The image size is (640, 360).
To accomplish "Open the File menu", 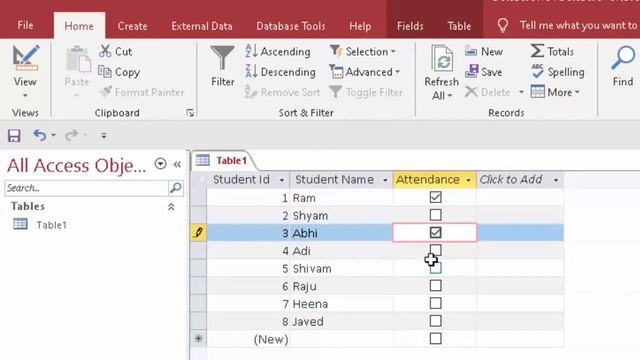I will (x=25, y=25).
